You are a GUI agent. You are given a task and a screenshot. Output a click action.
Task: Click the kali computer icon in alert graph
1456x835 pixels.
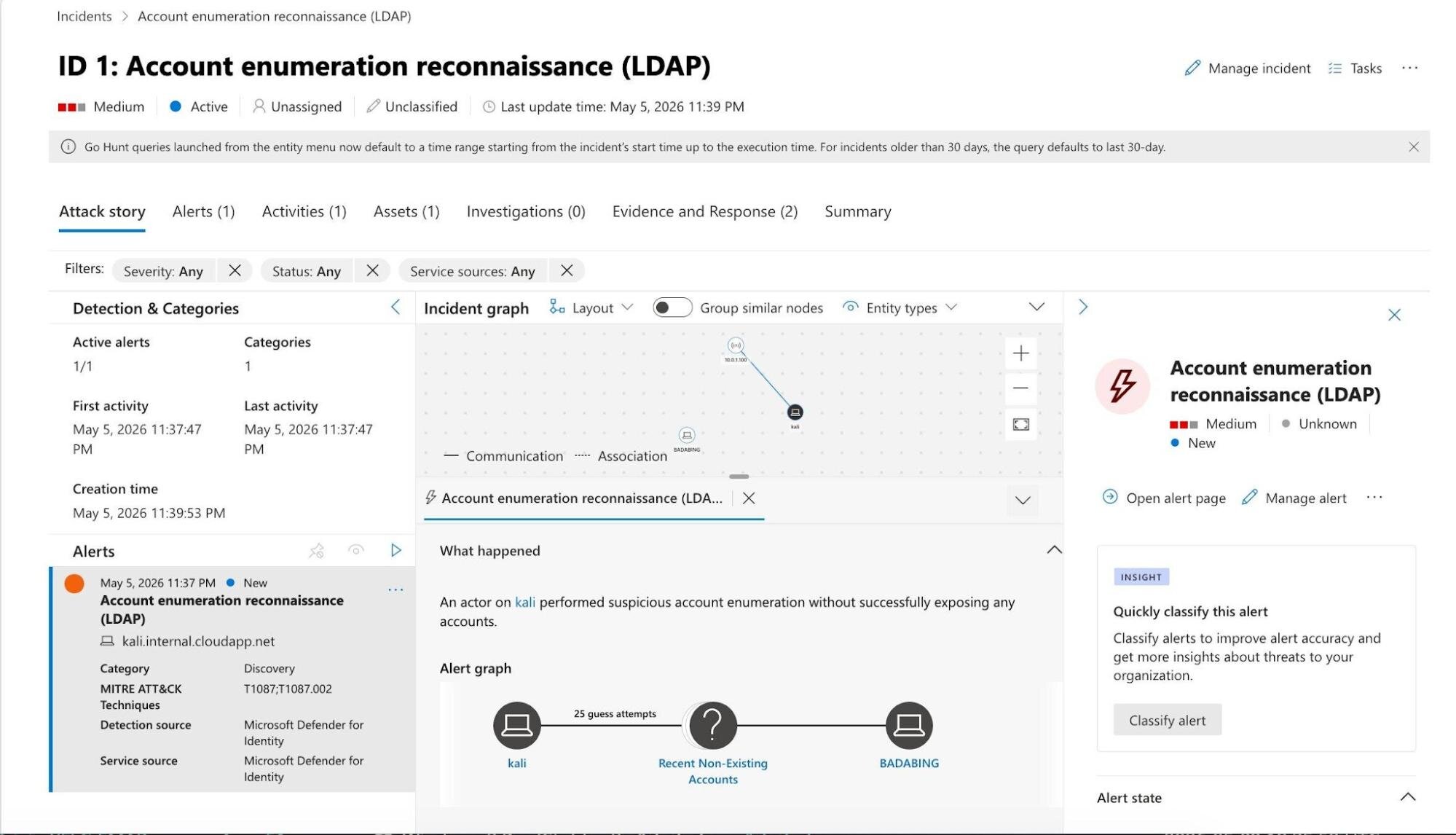[516, 725]
